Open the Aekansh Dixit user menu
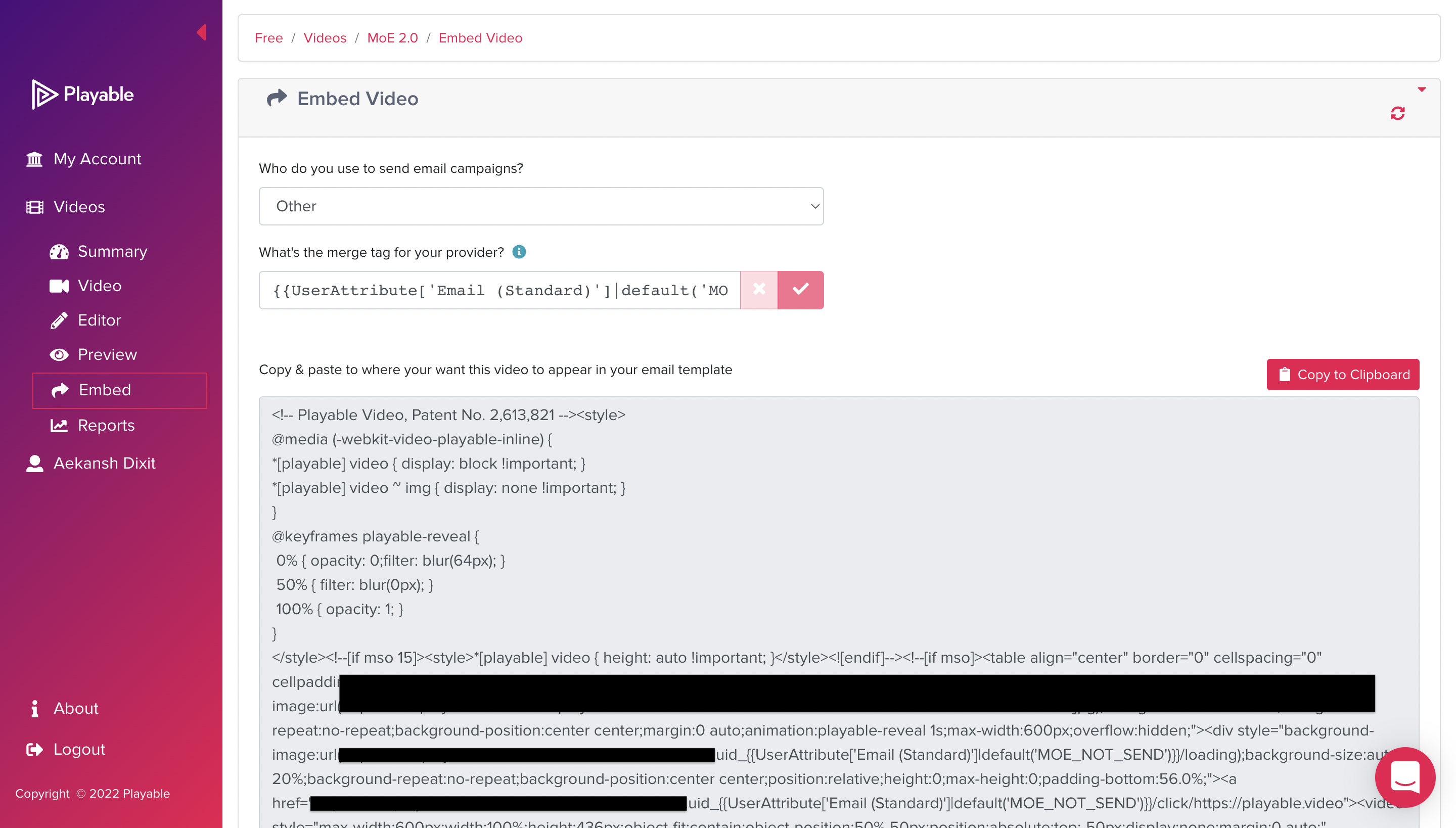The height and width of the screenshot is (828, 1456). coord(105,464)
